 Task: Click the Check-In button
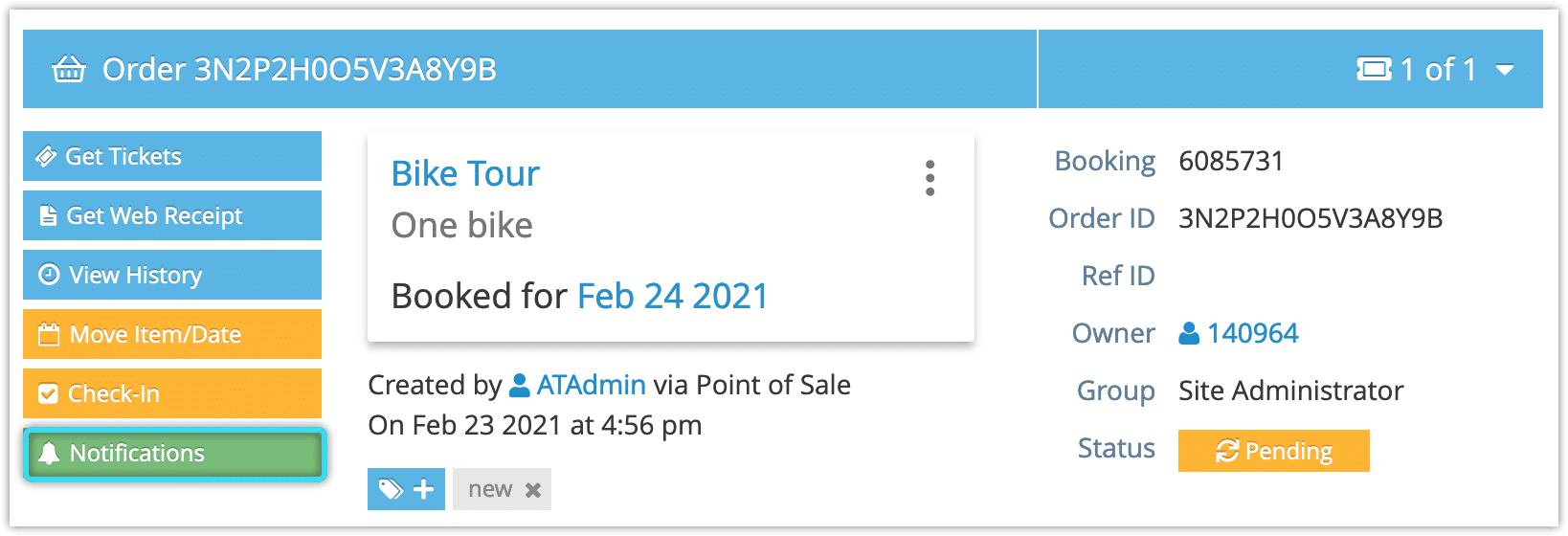click(x=172, y=393)
